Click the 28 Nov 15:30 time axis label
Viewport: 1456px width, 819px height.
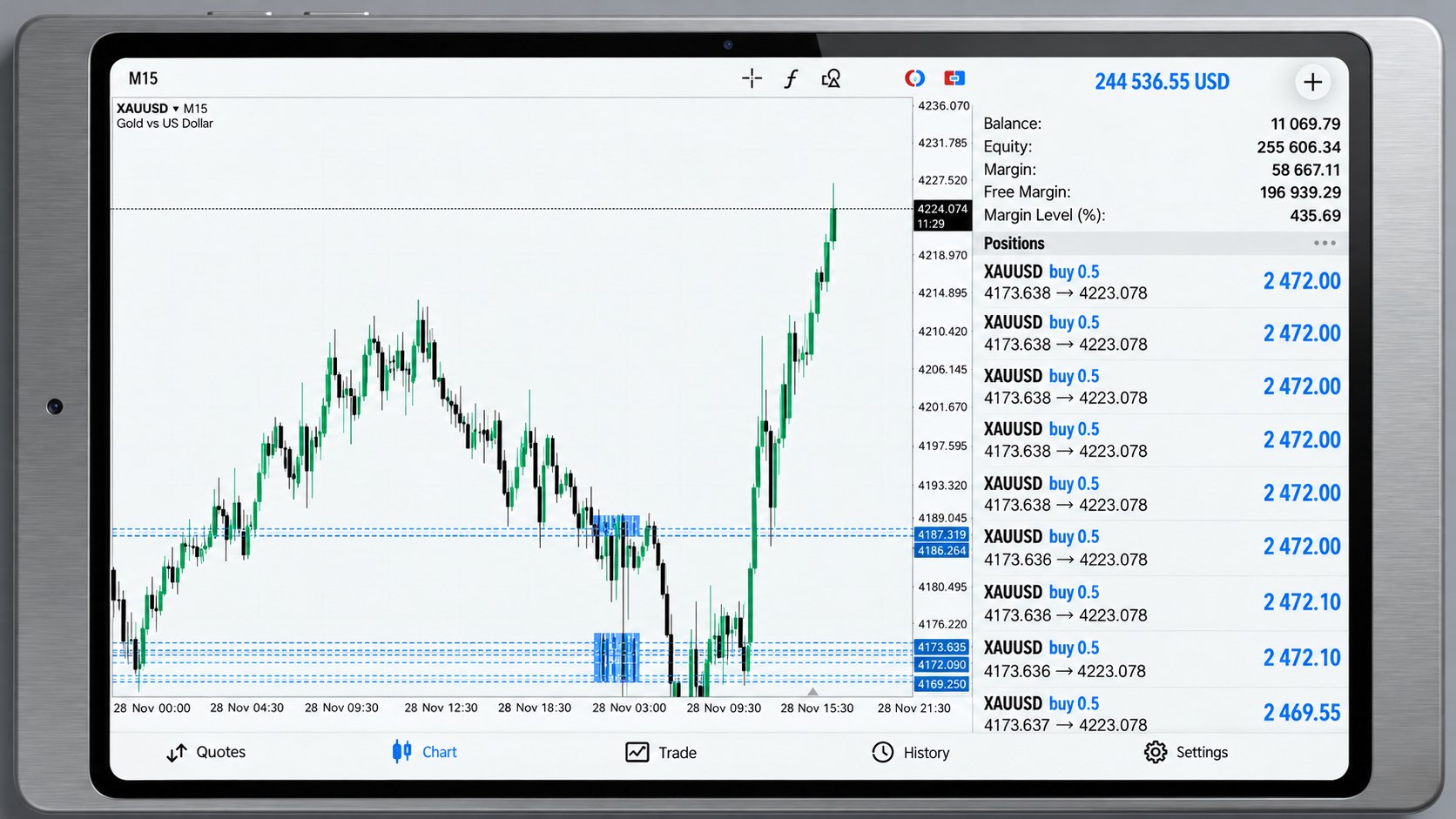pos(817,708)
